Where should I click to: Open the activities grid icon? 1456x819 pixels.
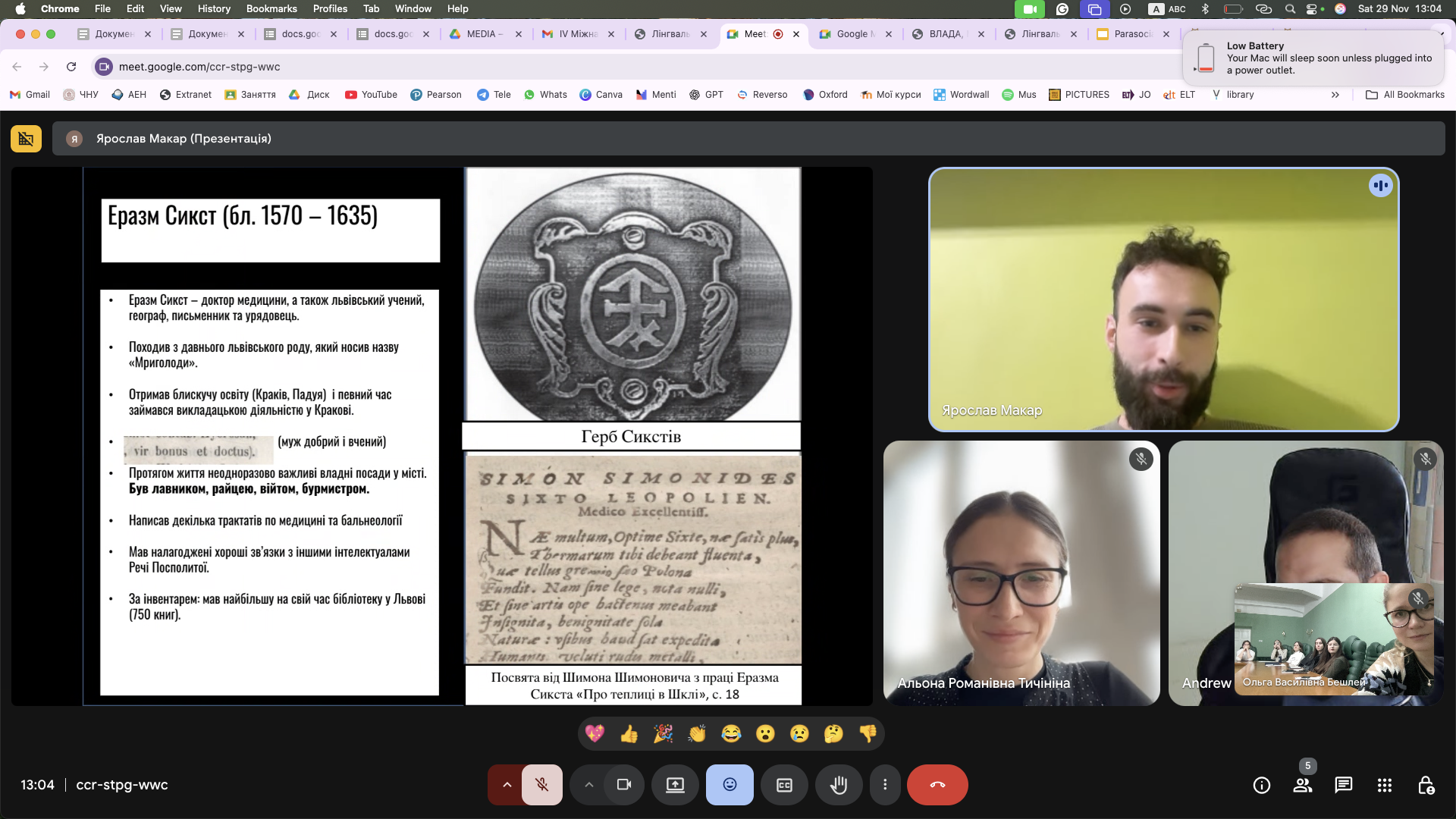(x=1384, y=785)
